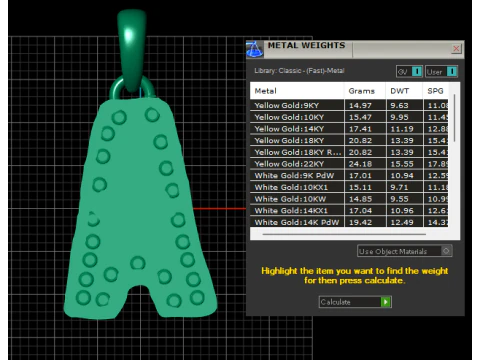Click the horizontal scrollbar below the table
This screenshot has width=480, height=360.
[x=344, y=234]
